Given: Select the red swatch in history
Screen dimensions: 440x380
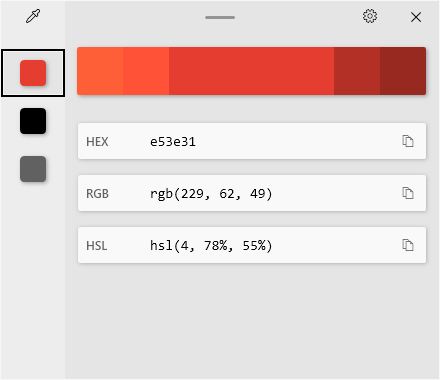Looking at the screenshot, I should 33,73.
